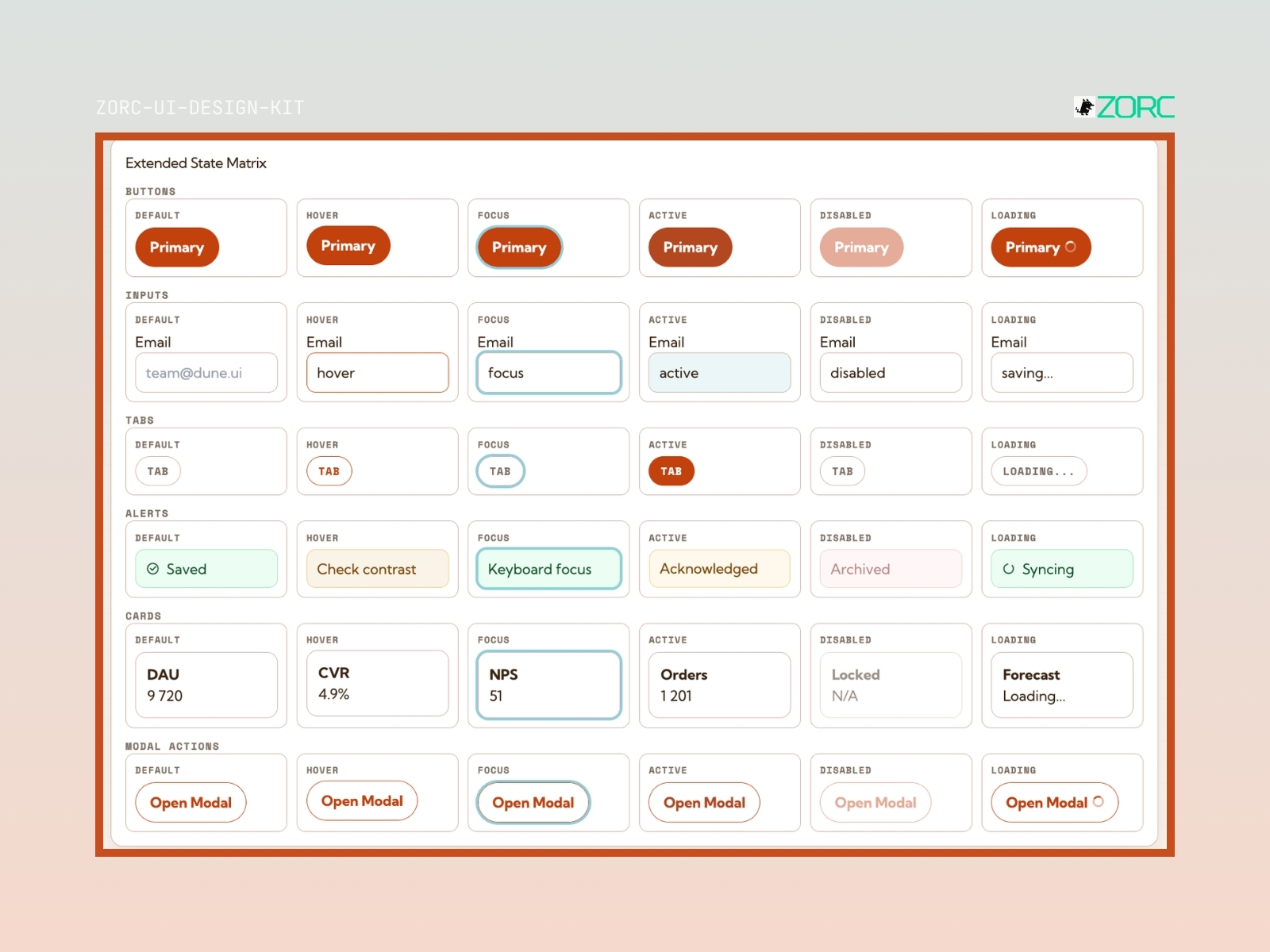Image resolution: width=1270 pixels, height=952 pixels.
Task: Open the CVR 4.9% card
Action: 378,683
